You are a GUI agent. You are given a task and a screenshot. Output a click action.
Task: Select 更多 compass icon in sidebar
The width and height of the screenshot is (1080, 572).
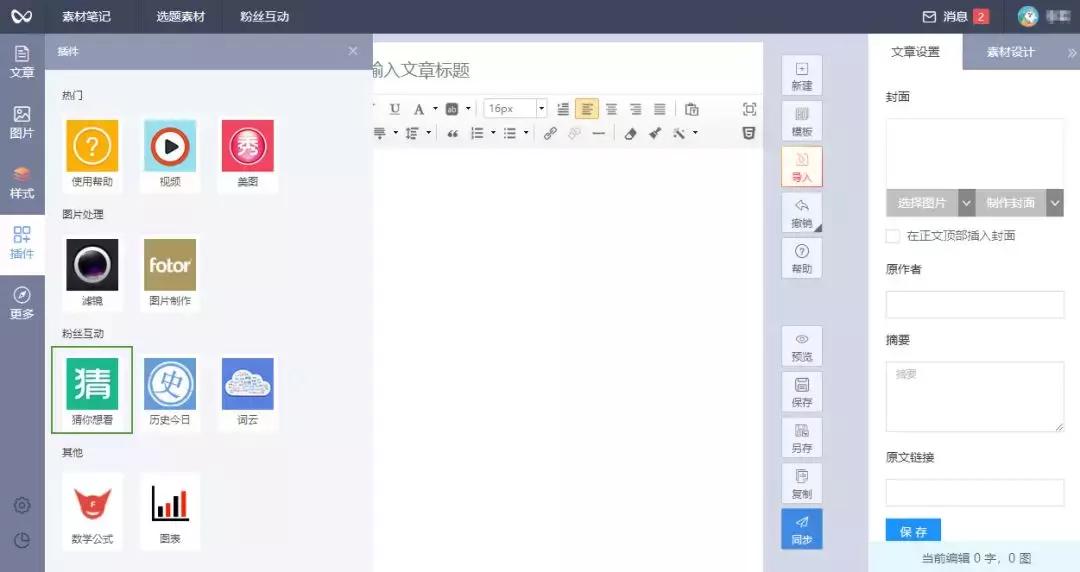point(22,303)
